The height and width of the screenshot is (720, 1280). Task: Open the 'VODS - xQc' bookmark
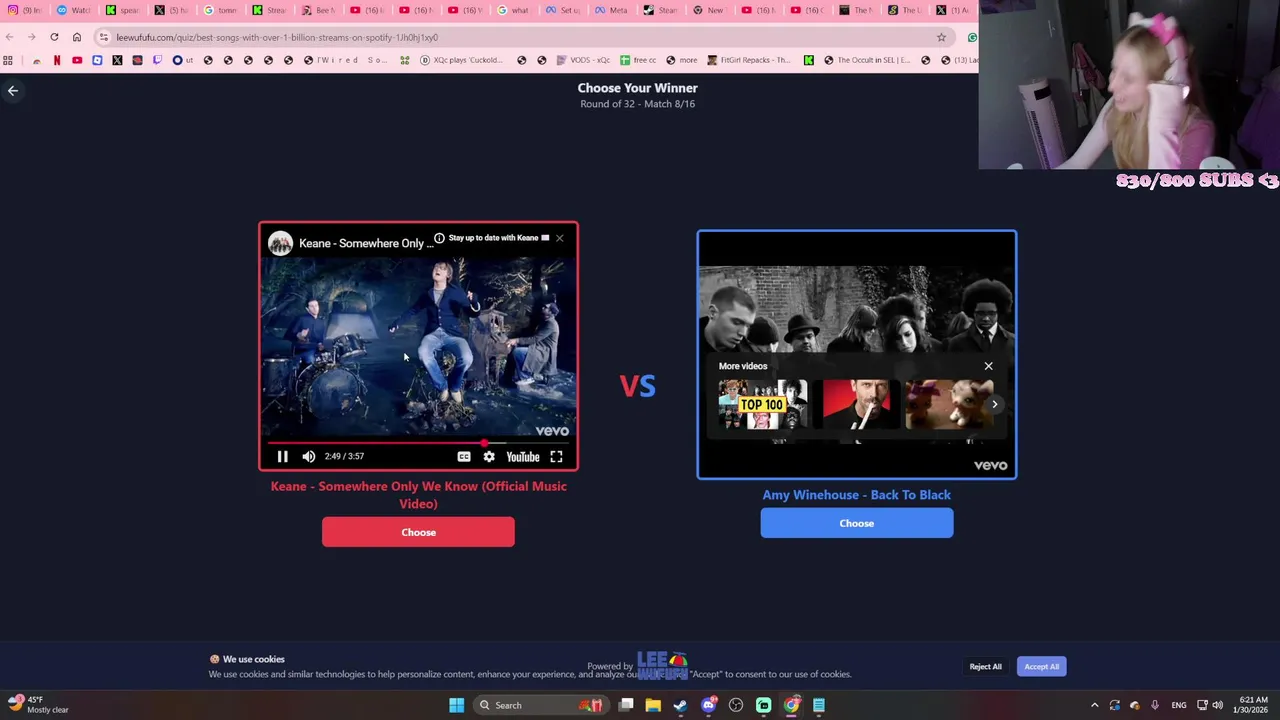coord(583,60)
